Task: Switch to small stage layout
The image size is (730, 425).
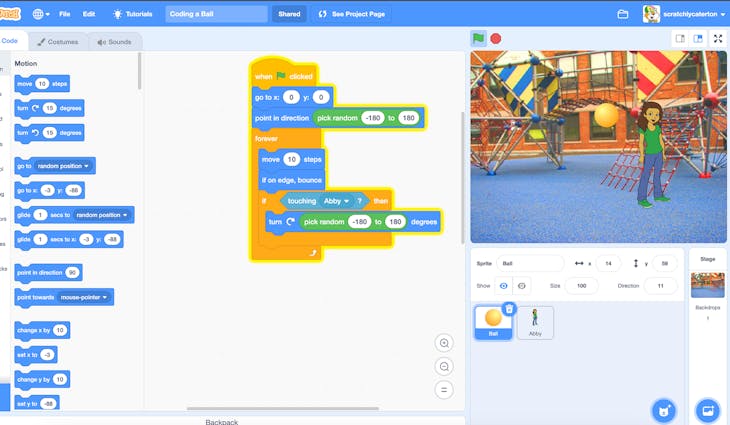Action: point(680,39)
